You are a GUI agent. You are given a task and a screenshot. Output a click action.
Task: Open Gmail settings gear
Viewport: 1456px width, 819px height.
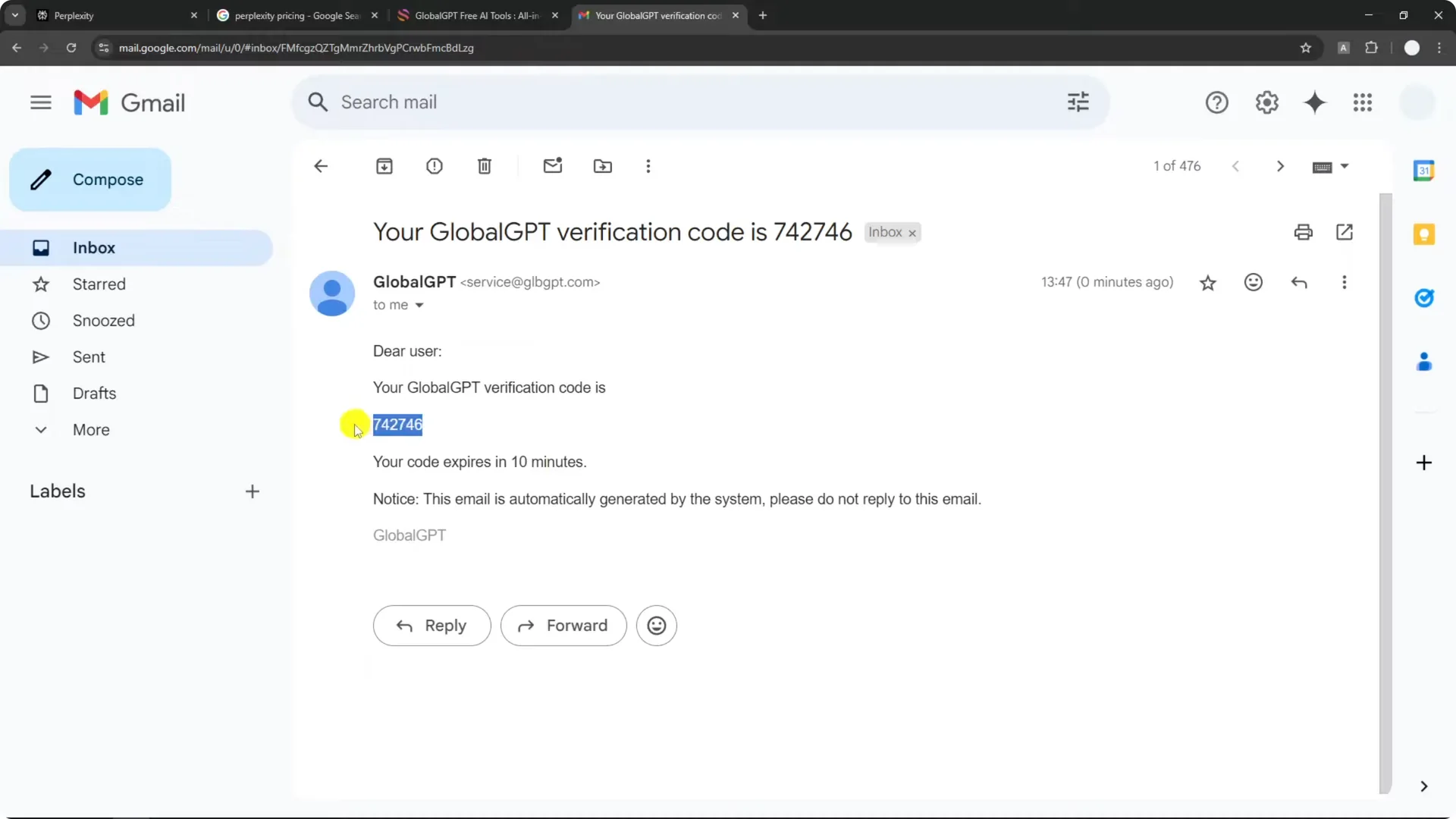(1267, 102)
